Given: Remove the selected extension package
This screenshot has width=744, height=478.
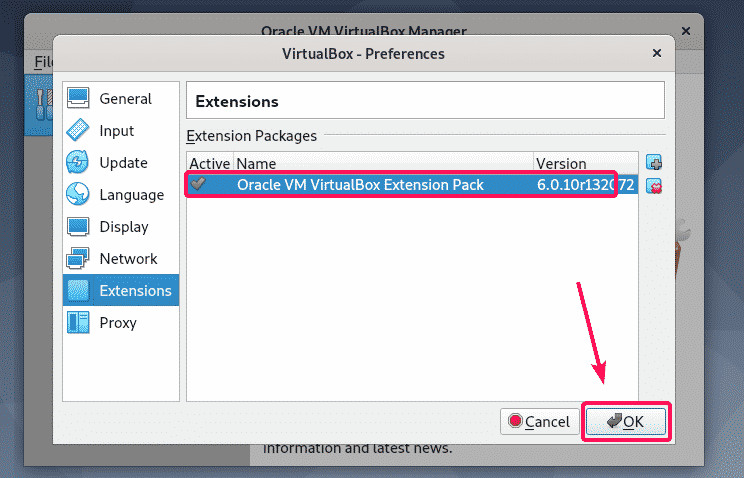Looking at the screenshot, I should click(x=654, y=186).
